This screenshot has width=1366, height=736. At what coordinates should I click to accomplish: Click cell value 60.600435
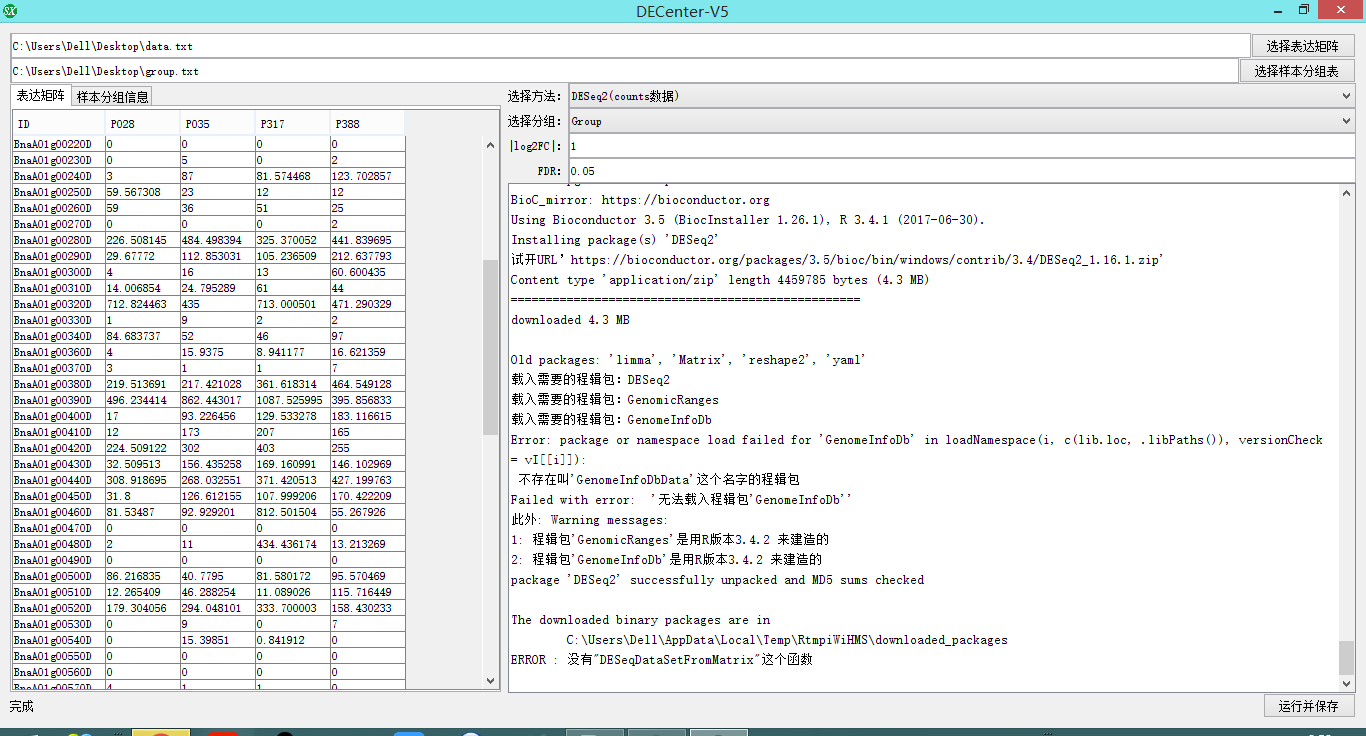(x=367, y=272)
